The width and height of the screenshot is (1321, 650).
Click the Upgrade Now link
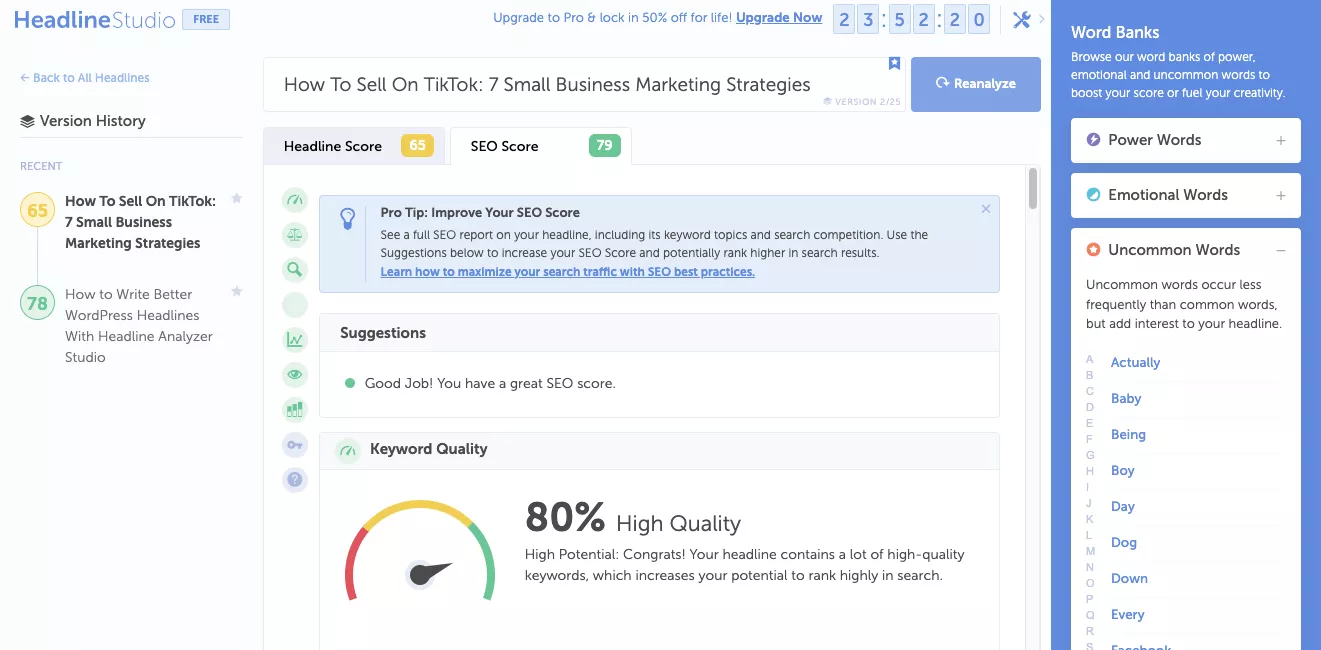tap(779, 18)
